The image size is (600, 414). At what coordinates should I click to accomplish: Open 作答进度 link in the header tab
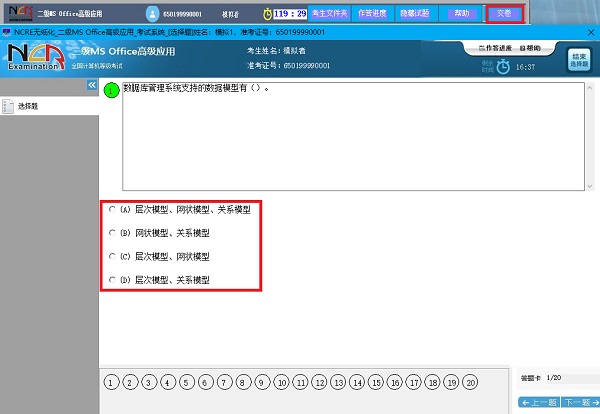(x=495, y=48)
